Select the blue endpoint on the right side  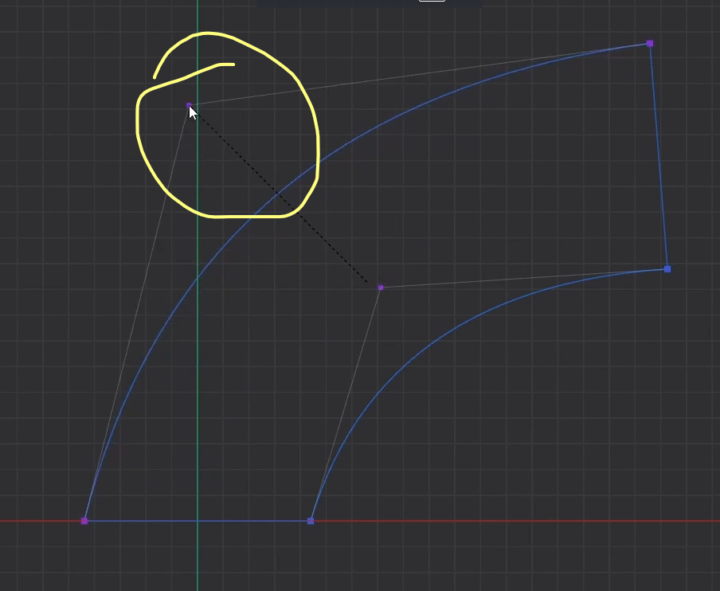667,269
